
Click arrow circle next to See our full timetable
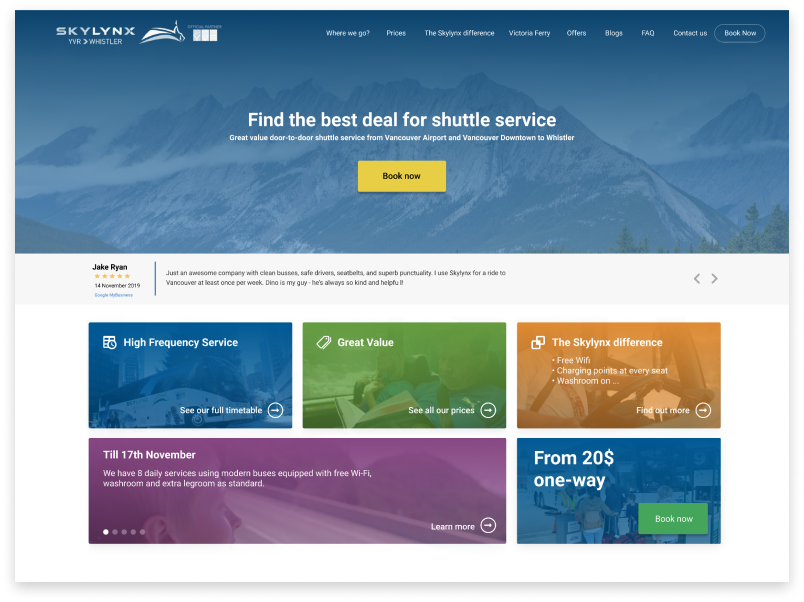[275, 410]
